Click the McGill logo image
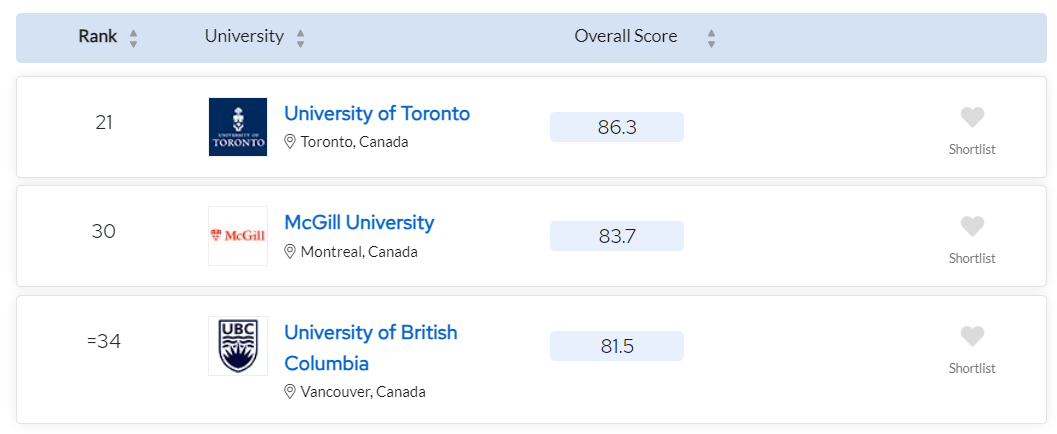The image size is (1057, 434). [238, 236]
